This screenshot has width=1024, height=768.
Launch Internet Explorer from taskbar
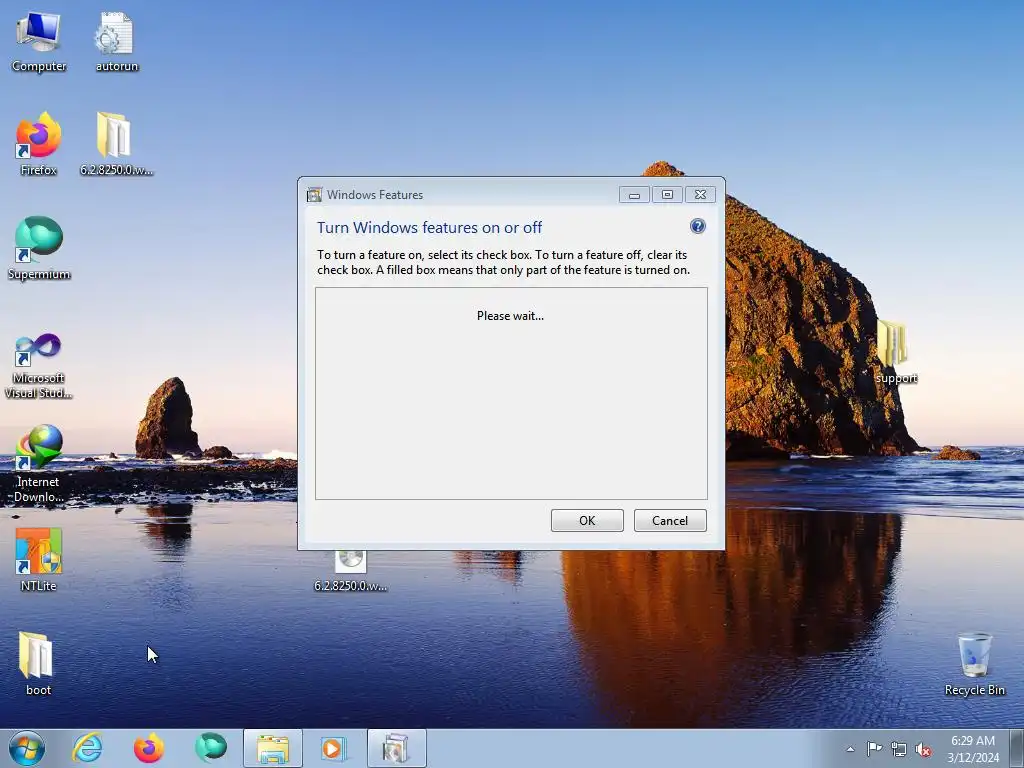coord(88,748)
